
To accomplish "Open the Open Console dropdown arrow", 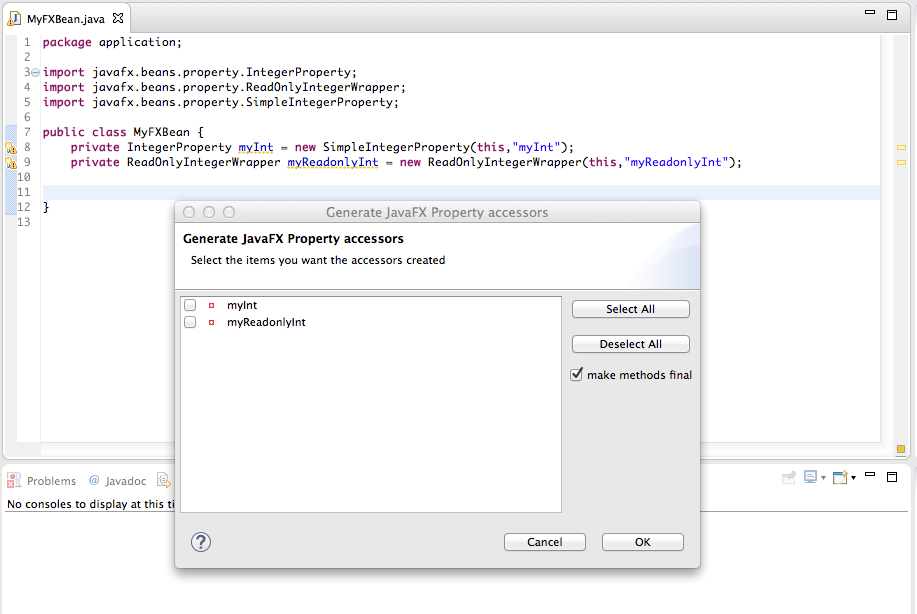I will (852, 479).
